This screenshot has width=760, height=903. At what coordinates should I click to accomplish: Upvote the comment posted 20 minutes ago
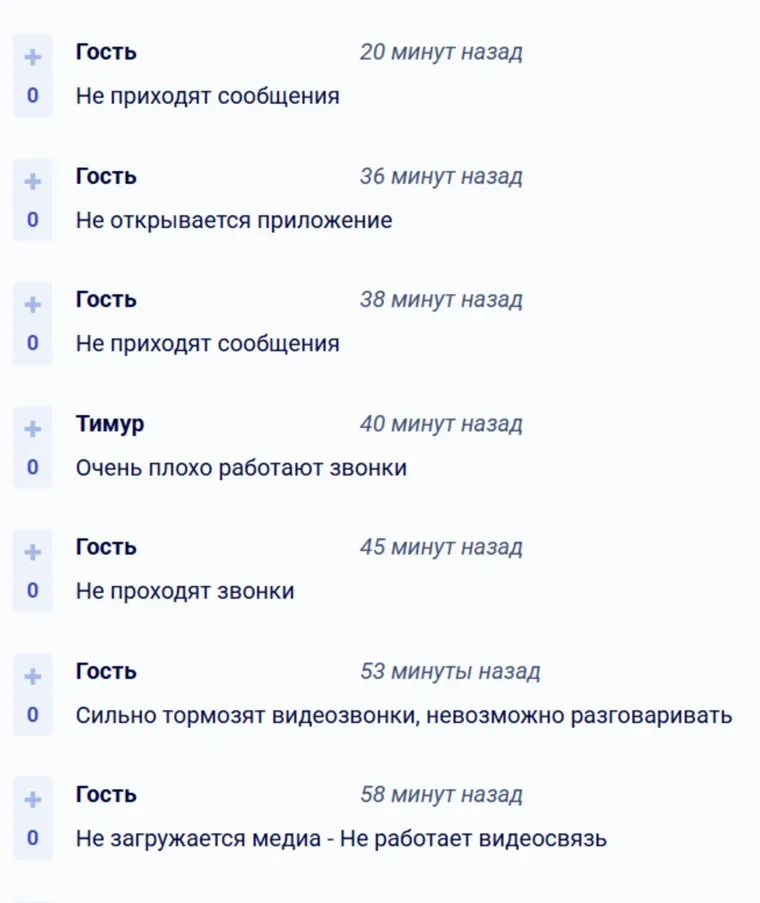[33, 58]
